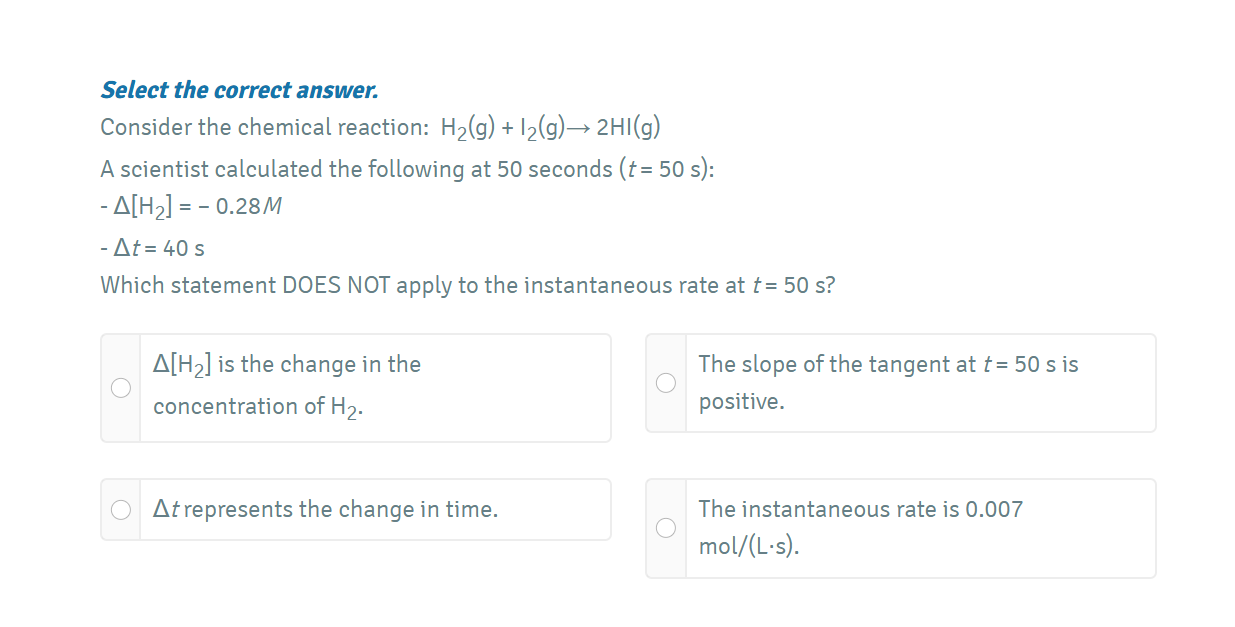
Task: Click the 'Δt = 40 s' line
Action: (153, 247)
